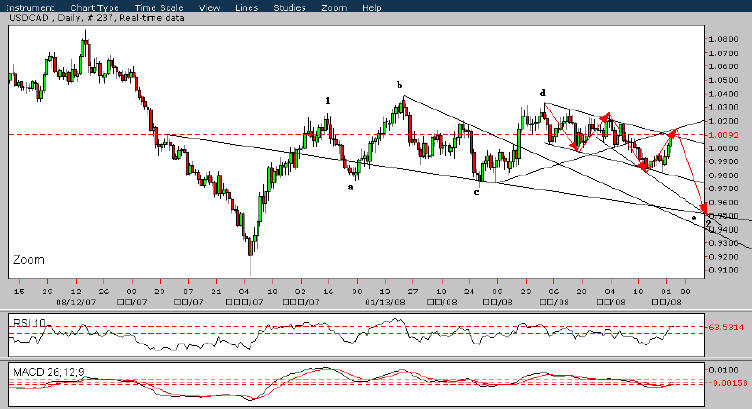752x409 pixels.
Task: Click the 0.9100 price axis label
Action: coord(724,270)
